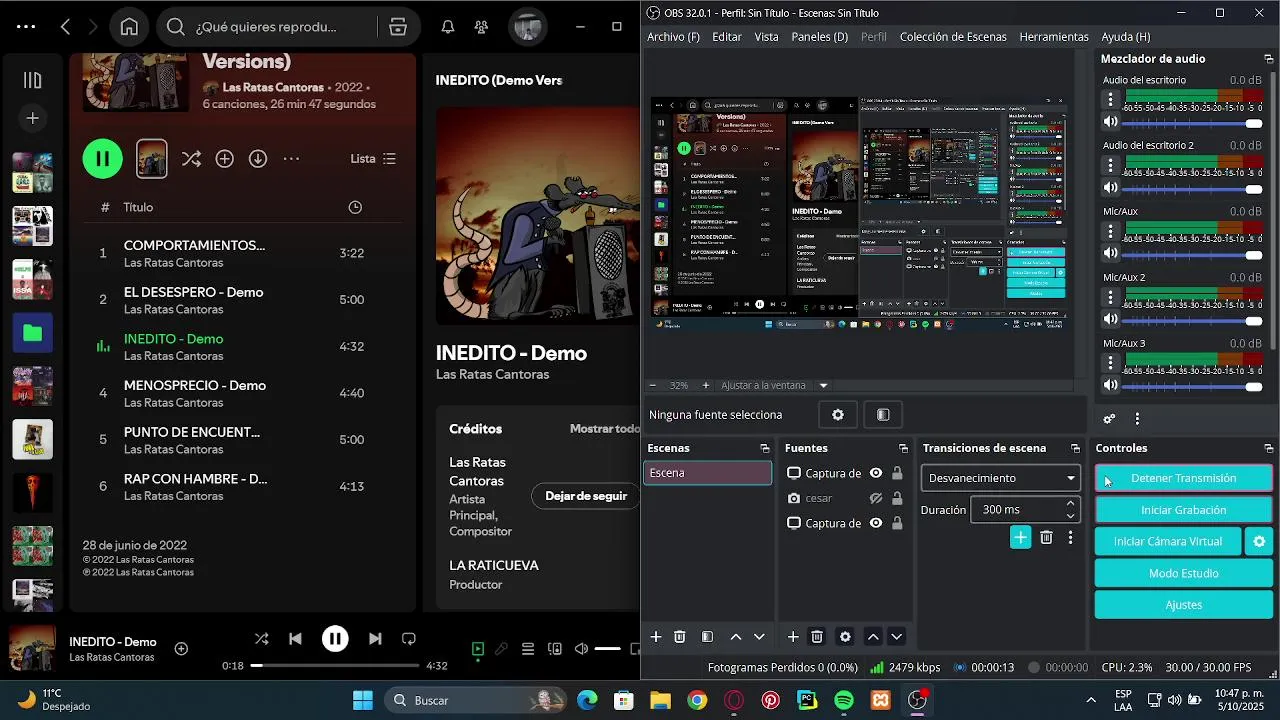Open Spotify Home via the house icon
1280x720 pixels.
pos(129,27)
